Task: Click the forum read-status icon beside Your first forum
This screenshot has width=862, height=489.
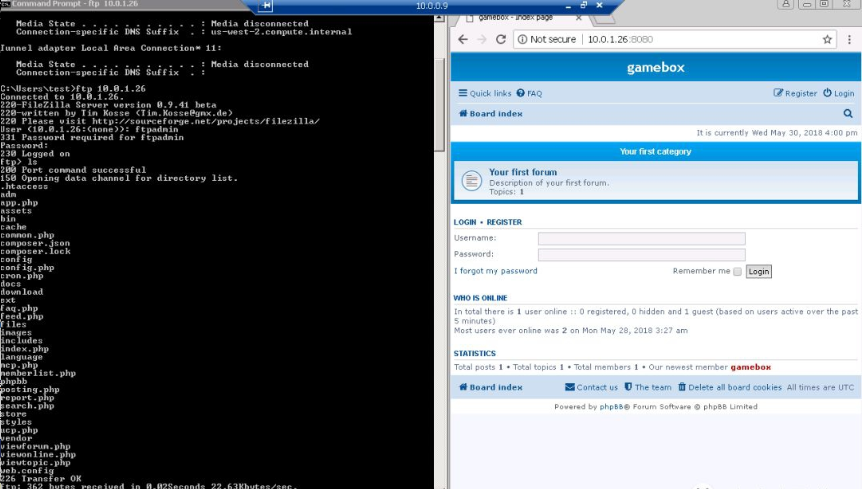Action: pos(472,180)
